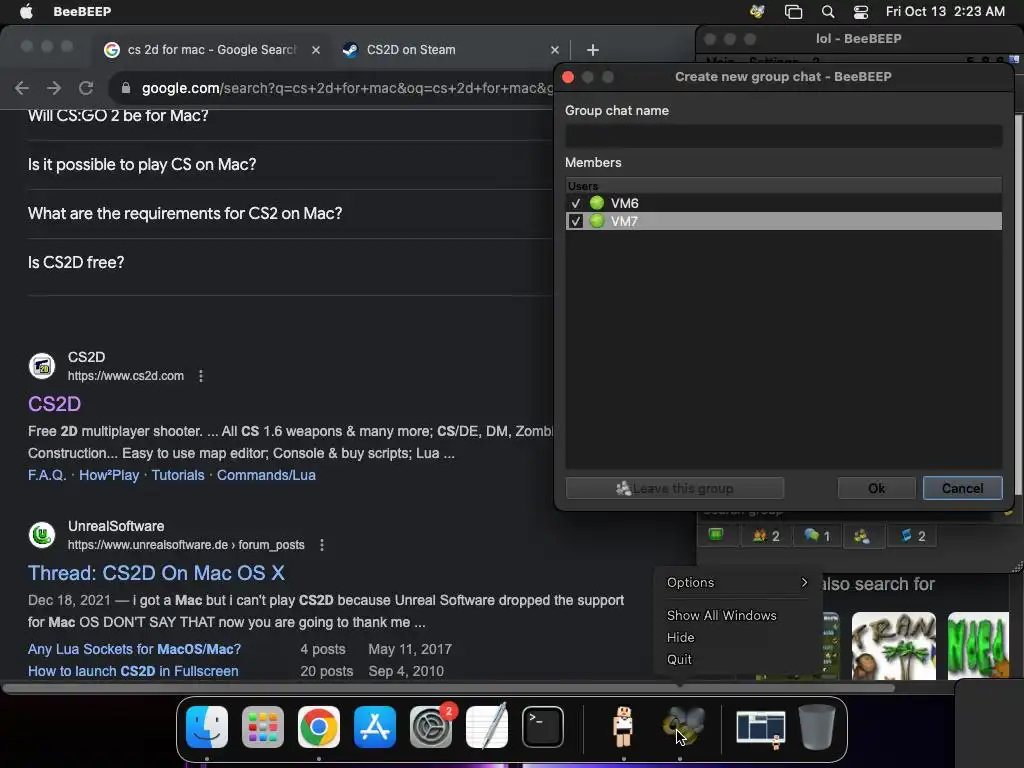Click the Group chat name input field
Viewport: 1024px width, 768px height.
pyautogui.click(x=784, y=136)
